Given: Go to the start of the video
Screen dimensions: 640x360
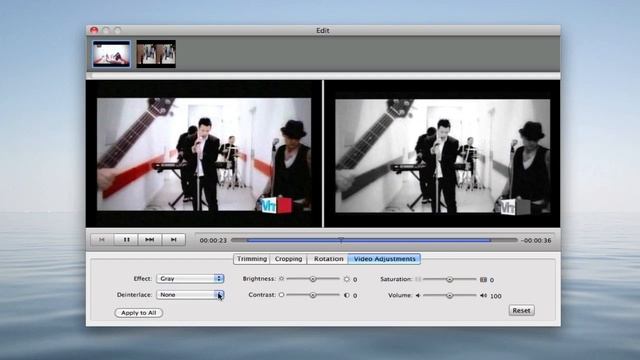Looking at the screenshot, I should [102, 240].
